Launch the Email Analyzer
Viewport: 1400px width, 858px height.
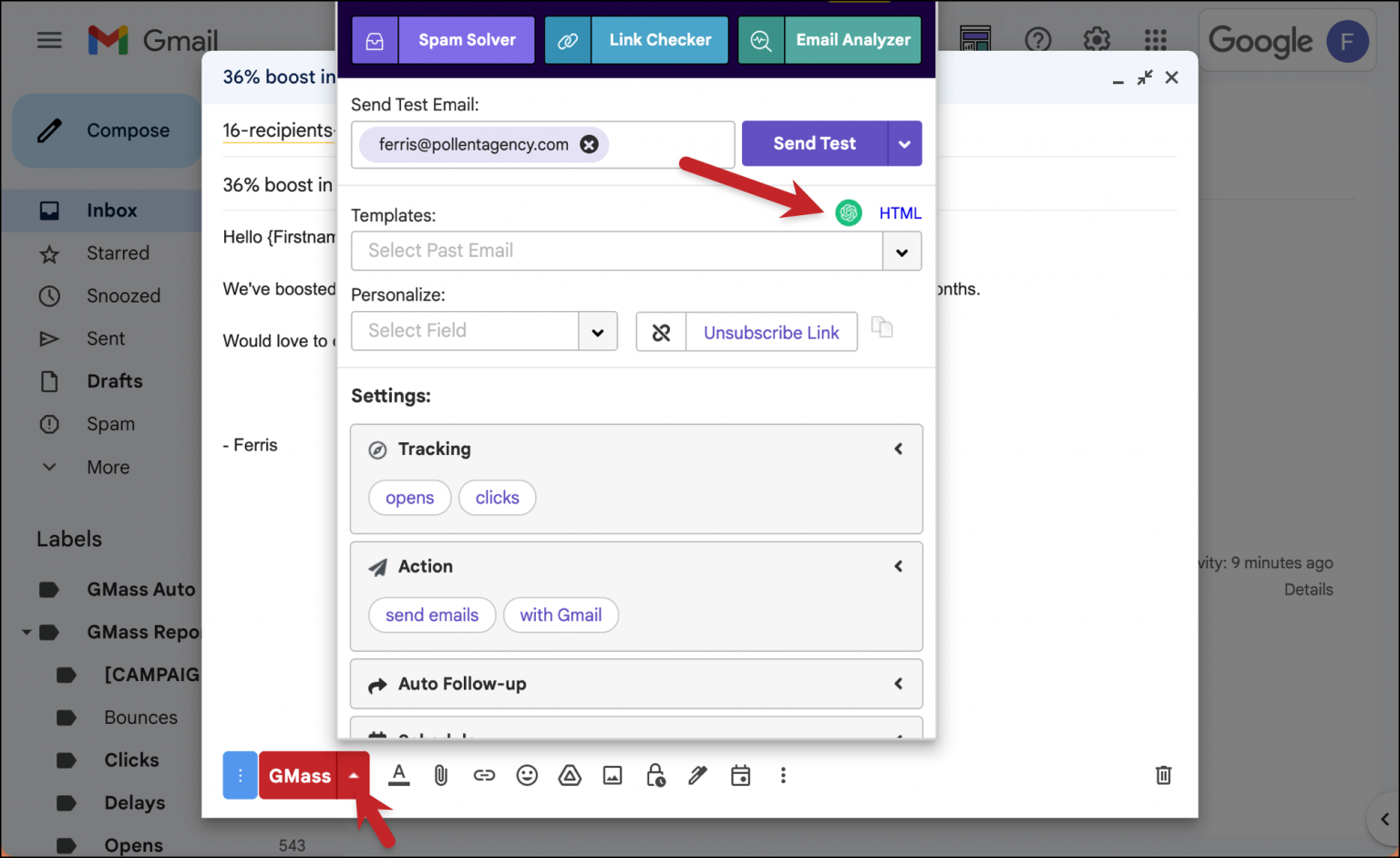(x=852, y=40)
